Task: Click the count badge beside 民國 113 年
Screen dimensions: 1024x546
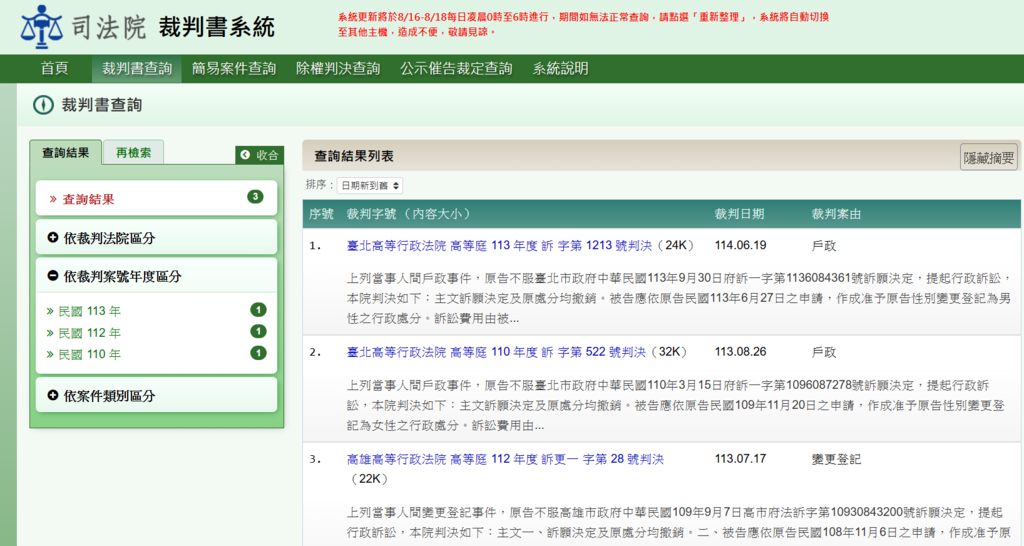Action: point(258,310)
